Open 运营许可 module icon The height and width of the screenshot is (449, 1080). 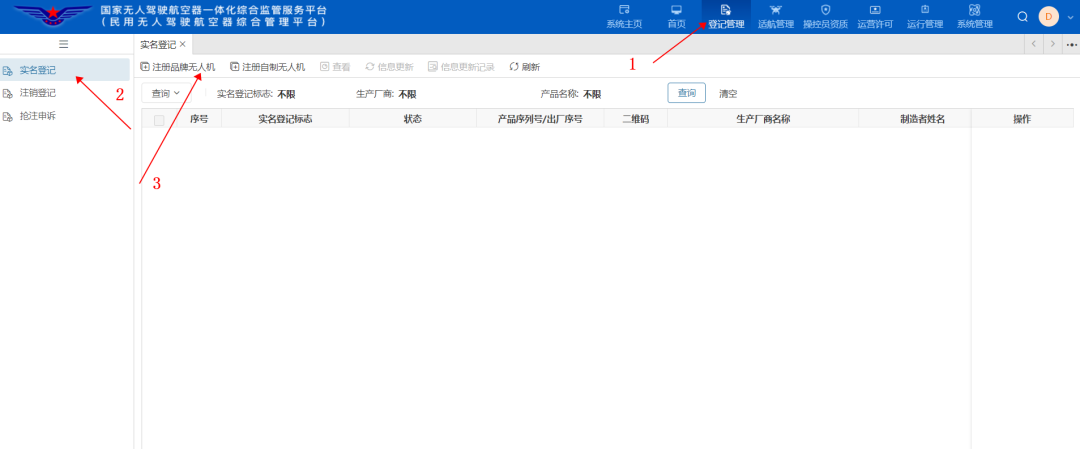[x=874, y=10]
